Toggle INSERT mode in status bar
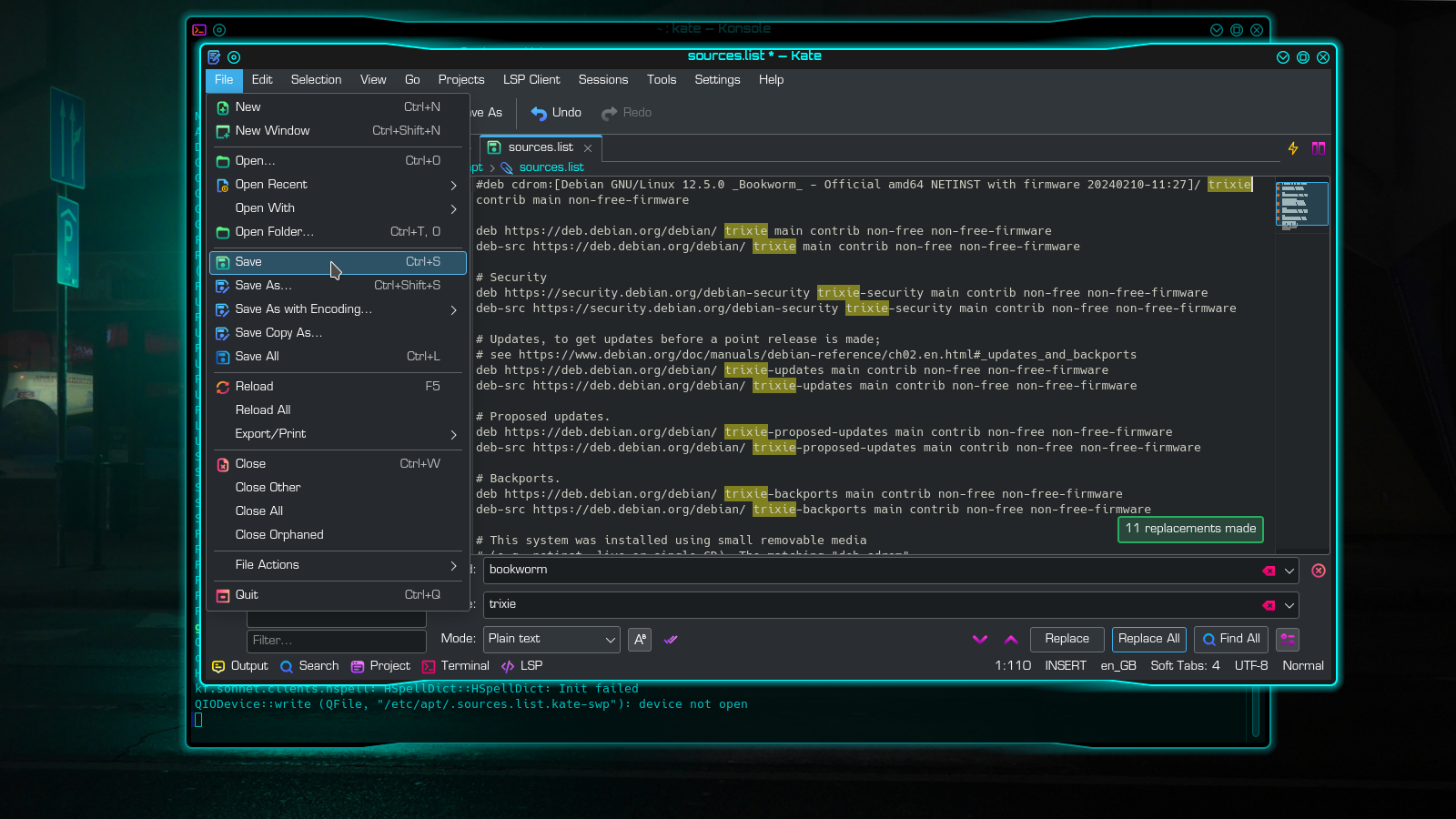This screenshot has width=1456, height=819. tap(1066, 666)
